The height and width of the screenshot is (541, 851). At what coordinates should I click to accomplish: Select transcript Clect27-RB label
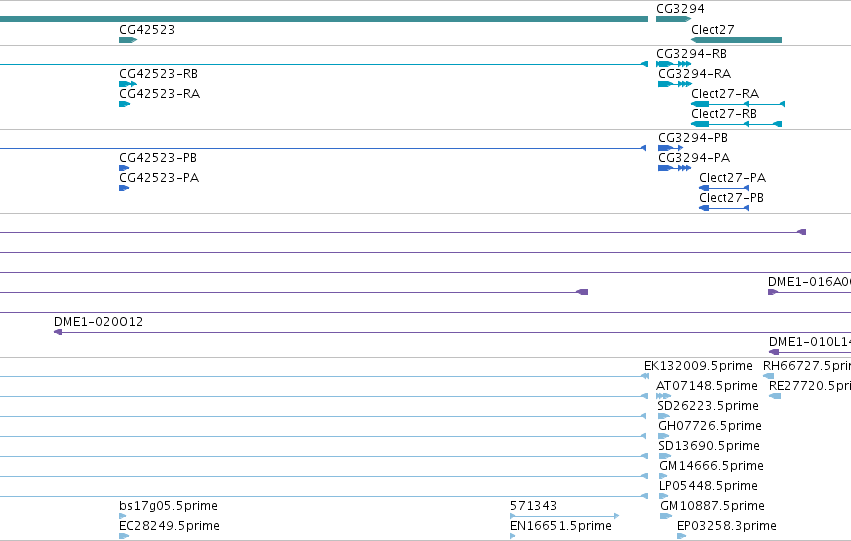coord(724,113)
